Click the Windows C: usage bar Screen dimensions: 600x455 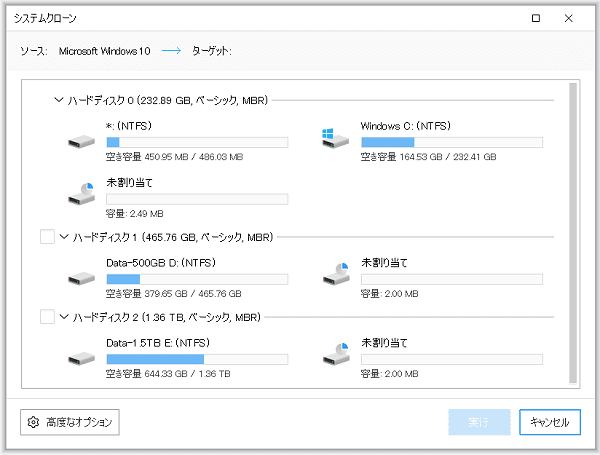pos(451,142)
